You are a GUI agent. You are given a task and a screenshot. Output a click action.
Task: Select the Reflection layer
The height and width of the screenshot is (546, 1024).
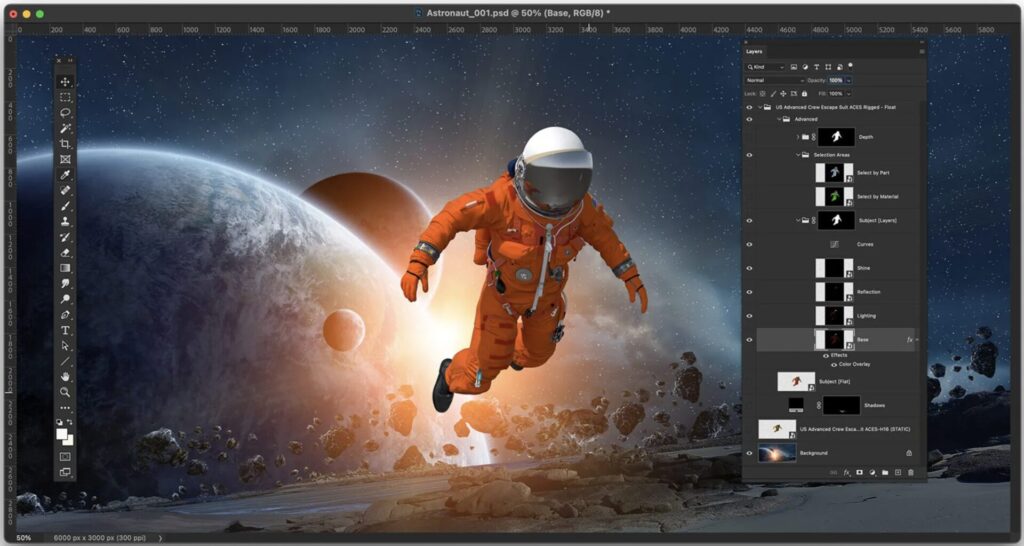pyautogui.click(x=870, y=292)
